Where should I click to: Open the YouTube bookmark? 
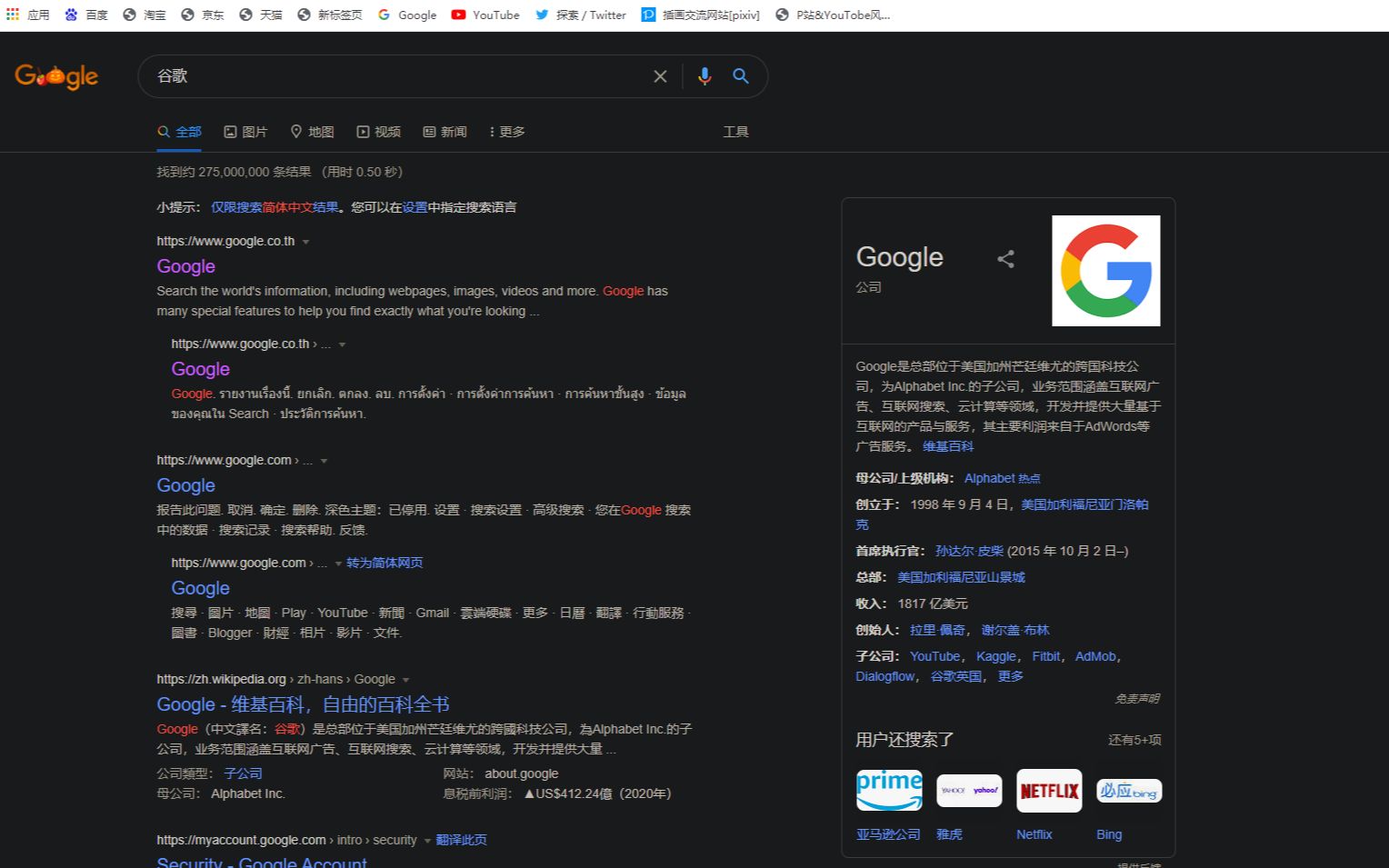coord(485,15)
